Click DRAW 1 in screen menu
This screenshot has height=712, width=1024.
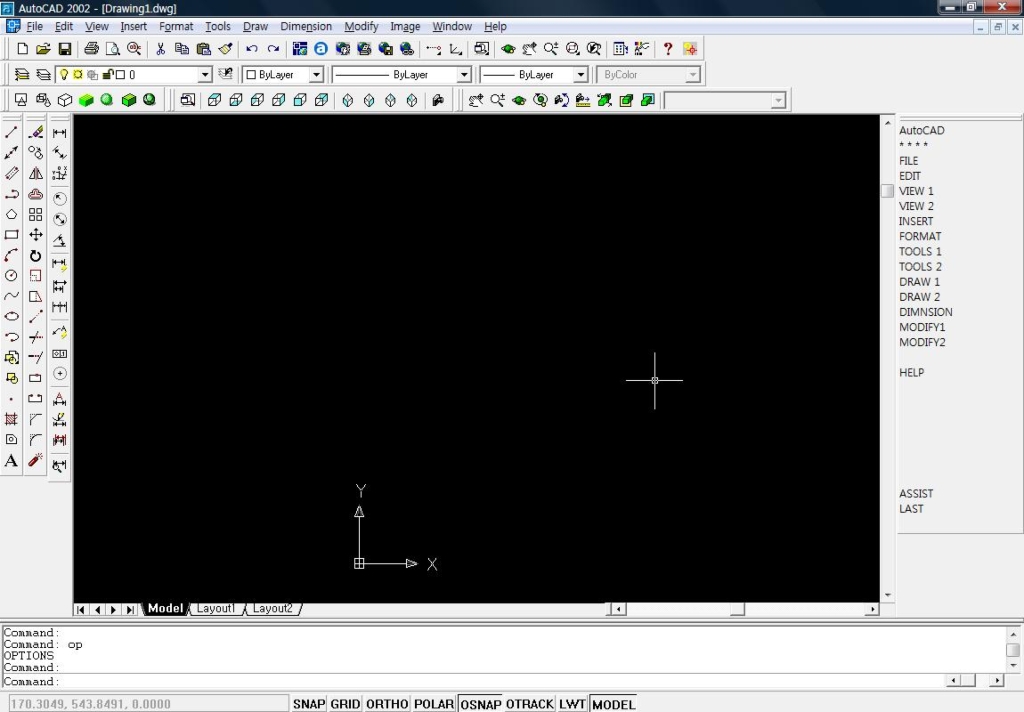[x=919, y=282]
